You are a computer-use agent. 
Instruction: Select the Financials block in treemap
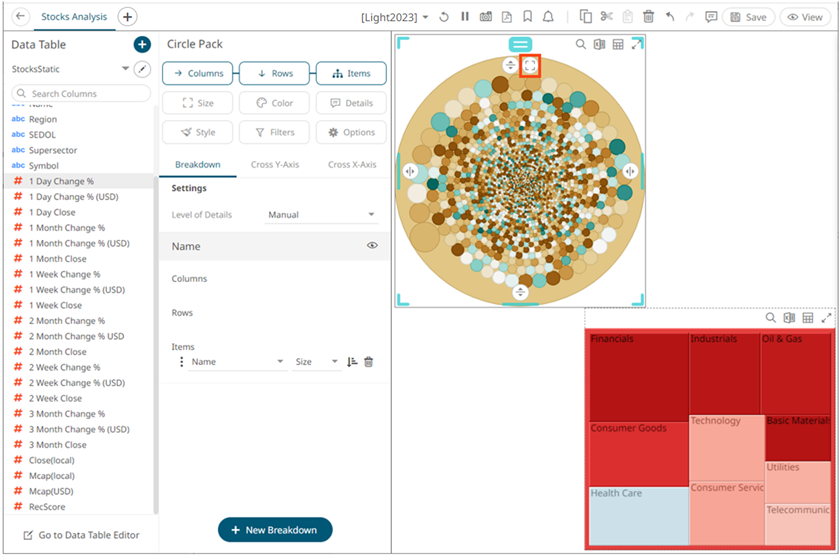click(637, 376)
